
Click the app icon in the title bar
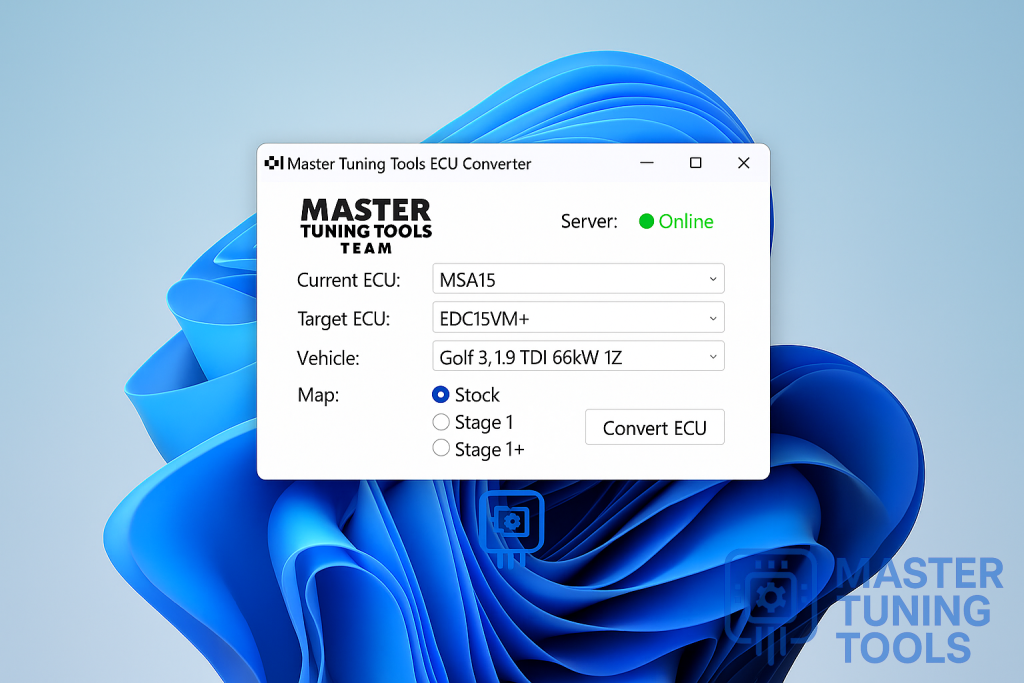click(x=274, y=163)
